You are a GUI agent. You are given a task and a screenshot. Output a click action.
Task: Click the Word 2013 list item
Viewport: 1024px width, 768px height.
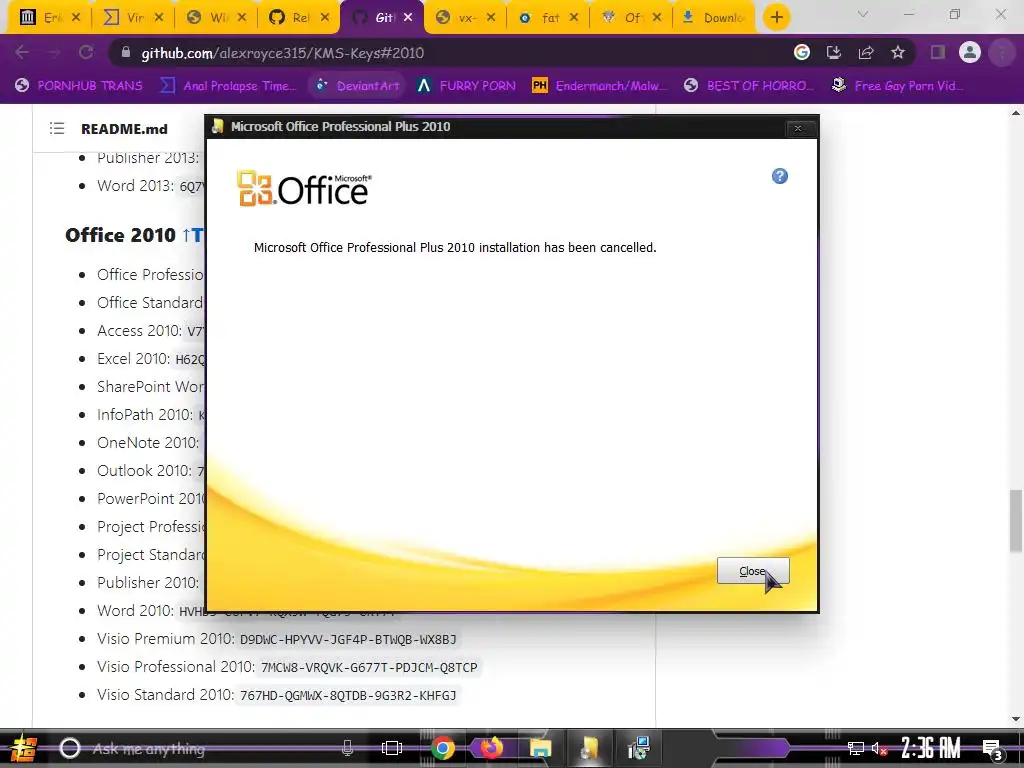point(150,186)
